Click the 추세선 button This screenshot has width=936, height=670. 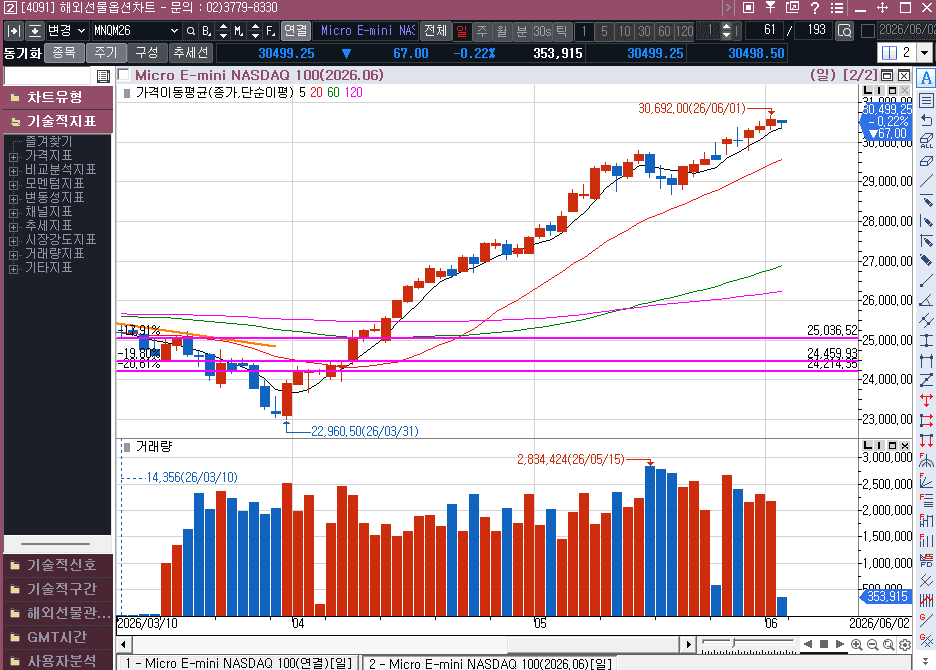click(190, 53)
